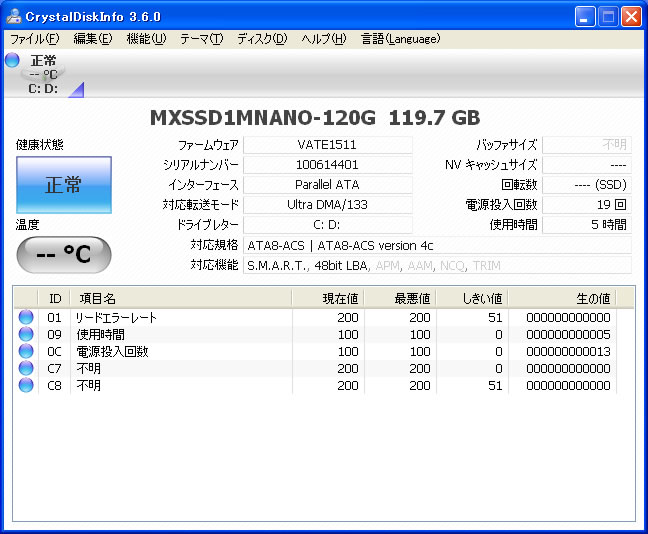Click the blue 正常 health status button
This screenshot has height=534, width=648.
[64, 185]
